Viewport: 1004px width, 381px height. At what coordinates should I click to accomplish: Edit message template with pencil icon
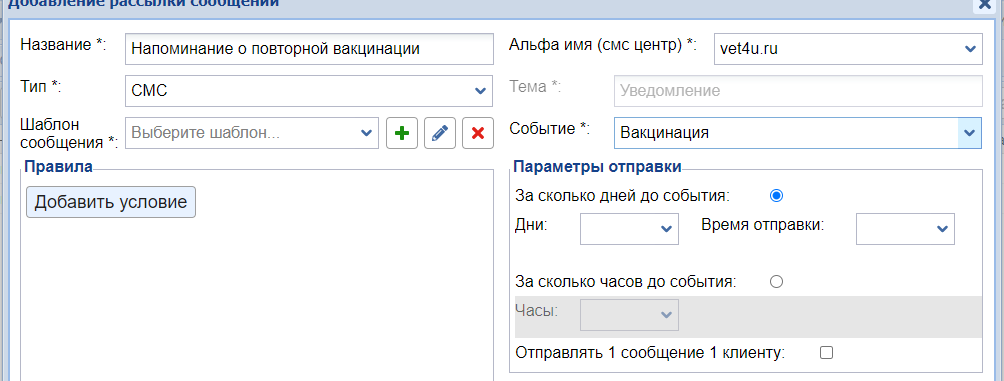click(x=440, y=133)
